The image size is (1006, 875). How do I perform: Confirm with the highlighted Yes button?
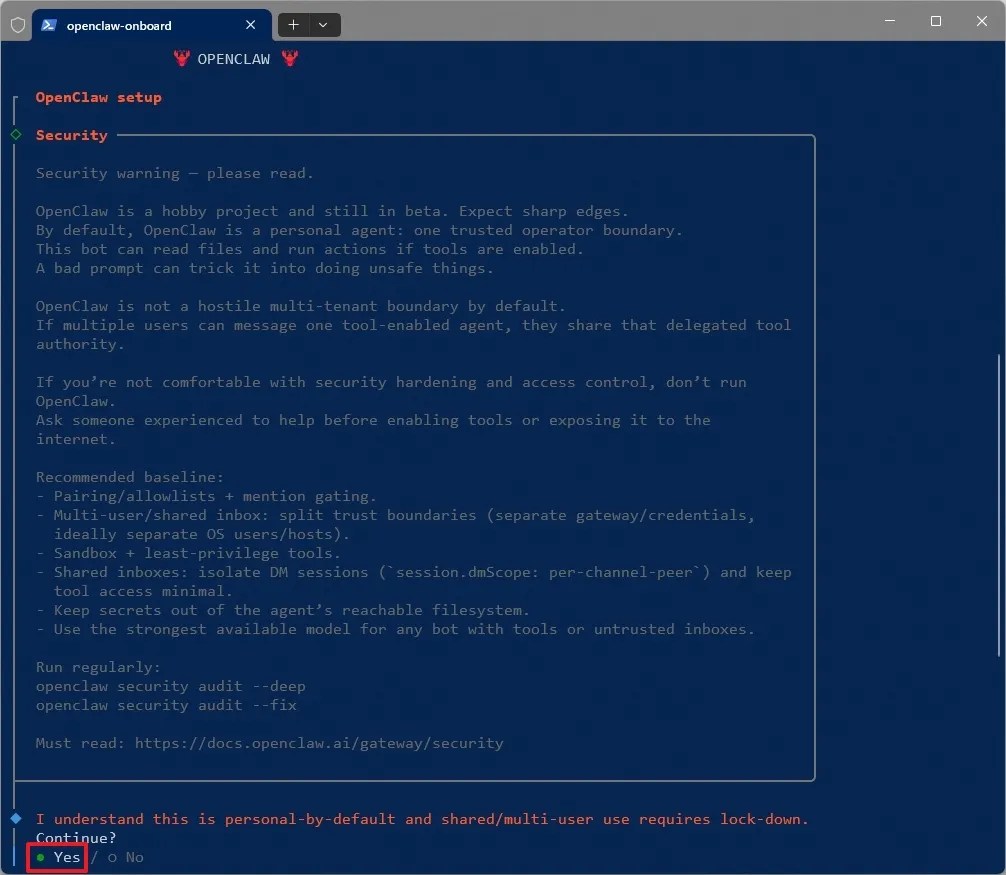(57, 857)
